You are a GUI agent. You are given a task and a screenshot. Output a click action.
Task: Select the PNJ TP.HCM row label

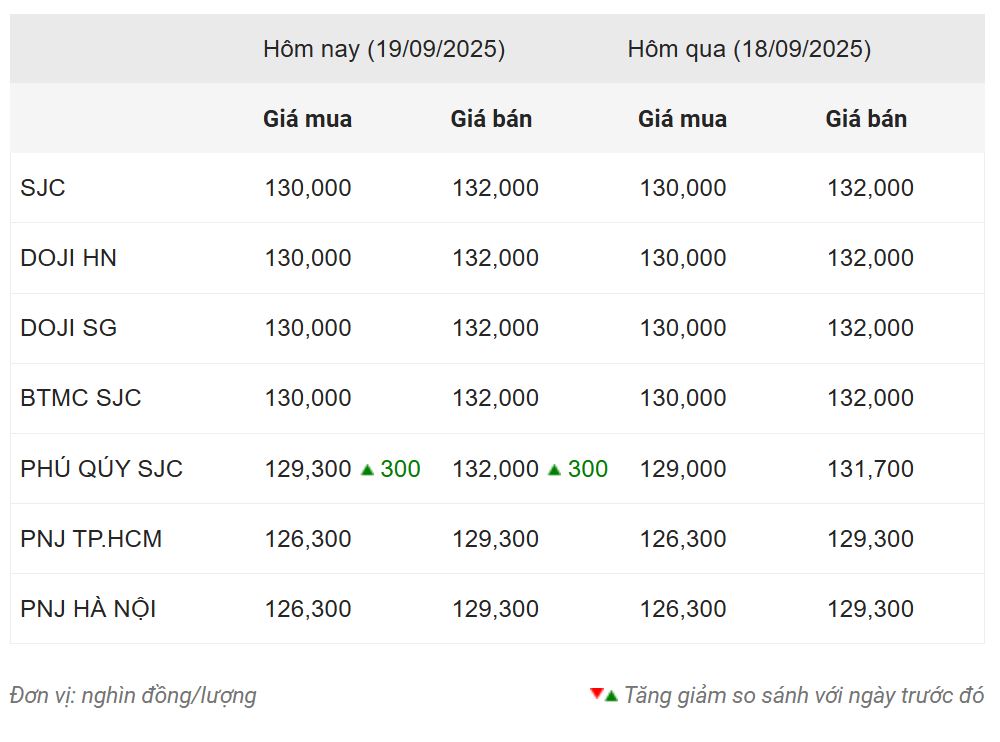pos(91,539)
